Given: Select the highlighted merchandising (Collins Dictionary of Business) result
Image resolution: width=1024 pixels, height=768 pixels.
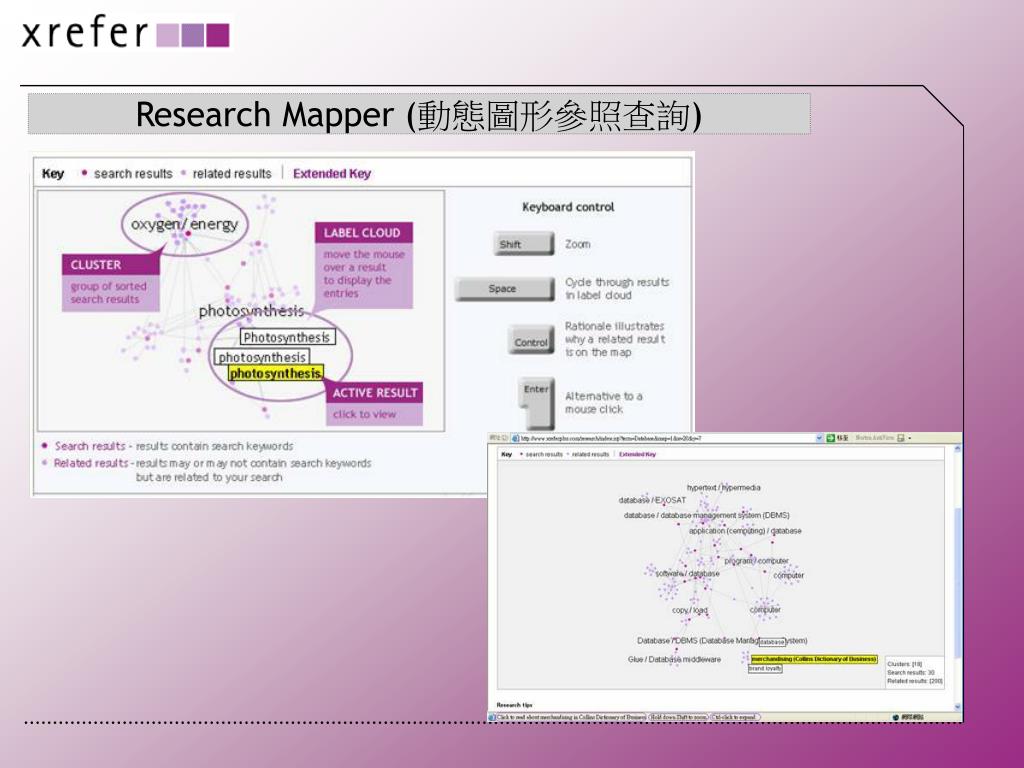Looking at the screenshot, I should pos(814,659).
